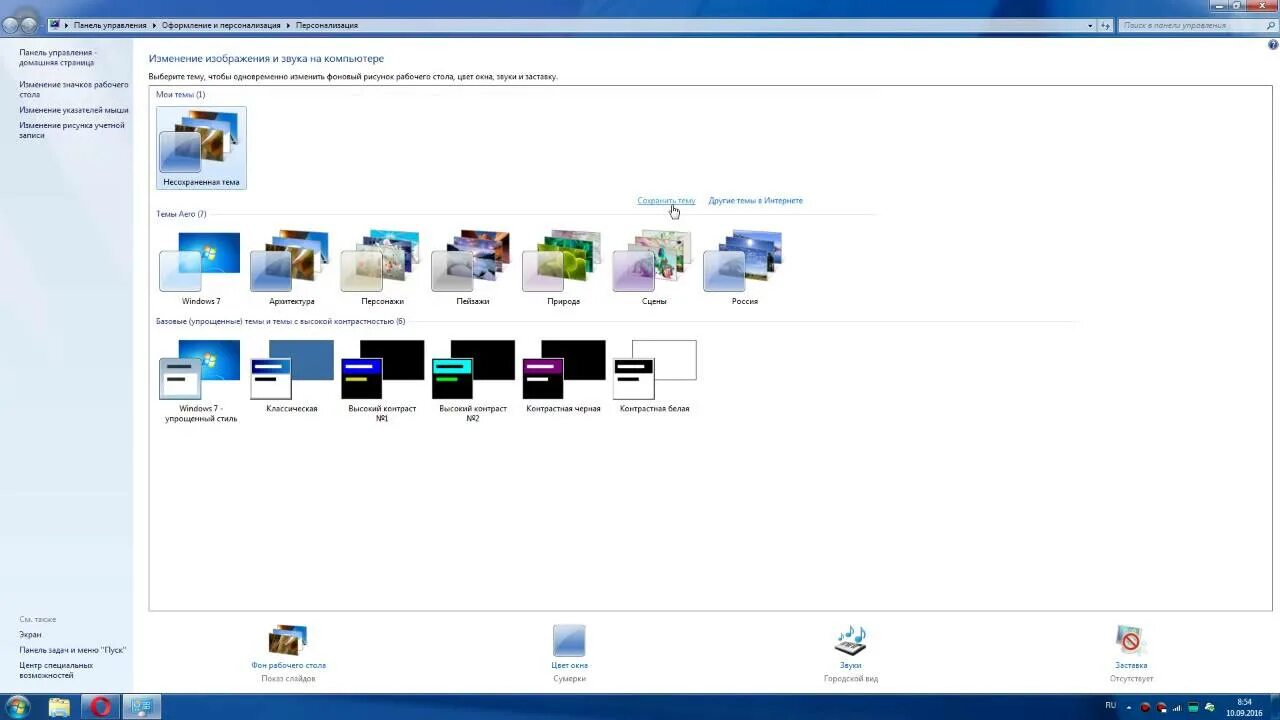Open the Windows Start menu

coord(17,707)
